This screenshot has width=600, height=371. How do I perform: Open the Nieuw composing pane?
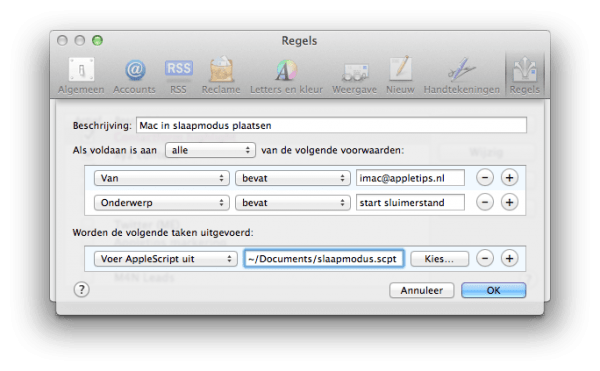(400, 76)
